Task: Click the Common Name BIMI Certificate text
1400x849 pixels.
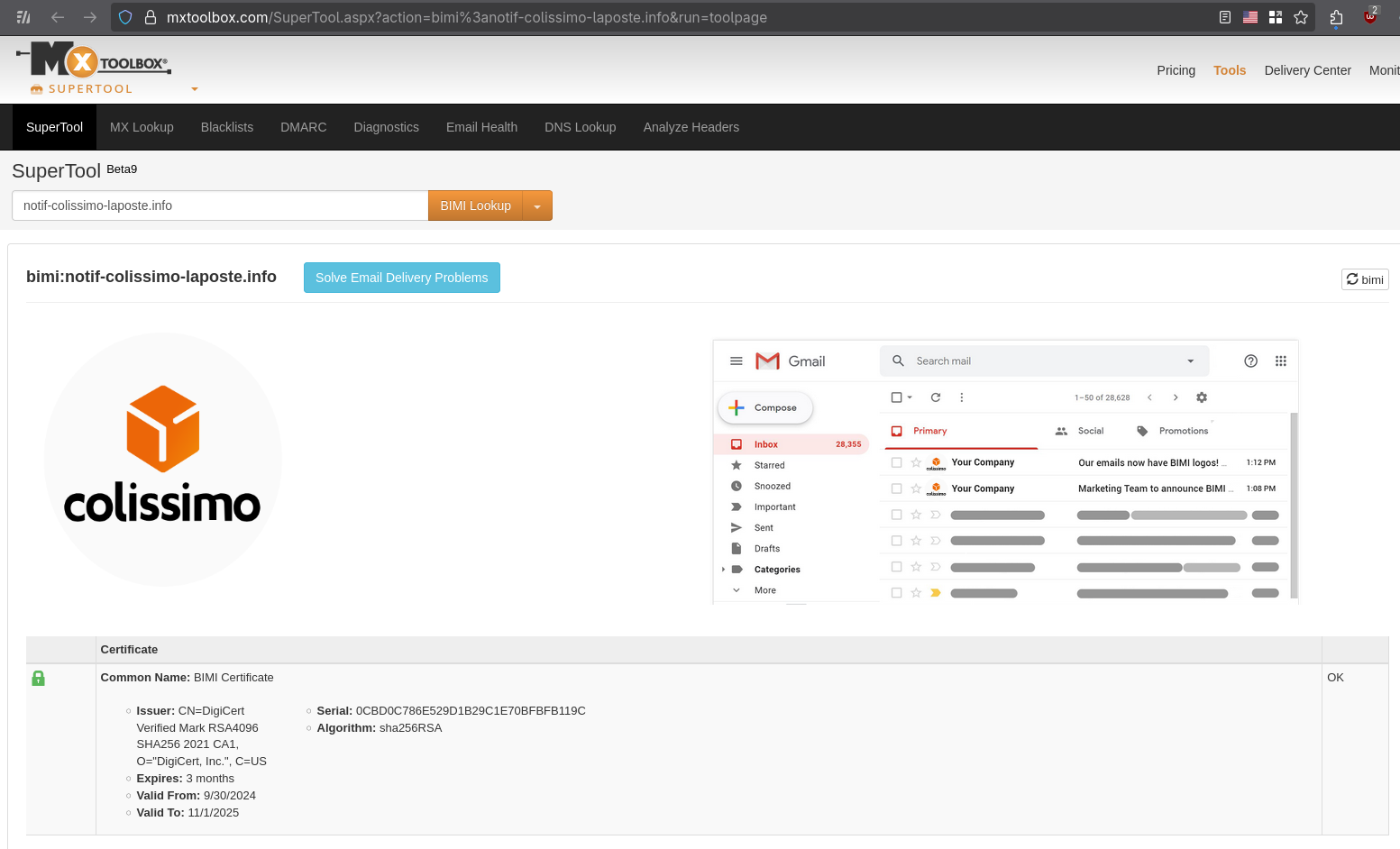Action: tap(187, 677)
